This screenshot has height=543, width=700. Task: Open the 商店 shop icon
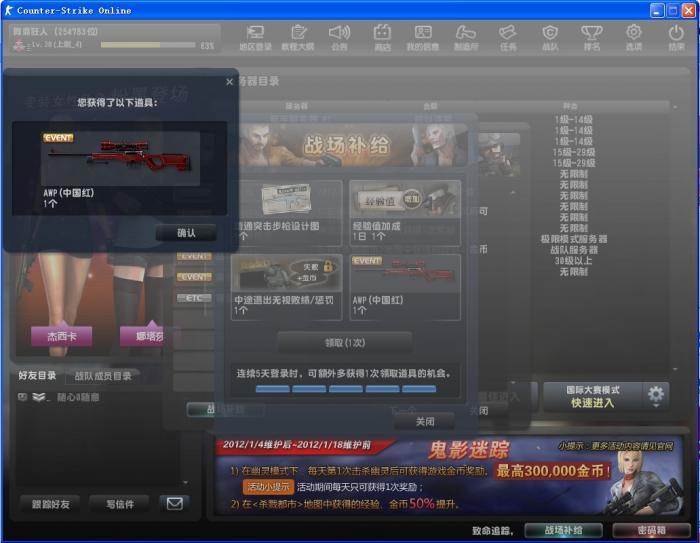[382, 37]
